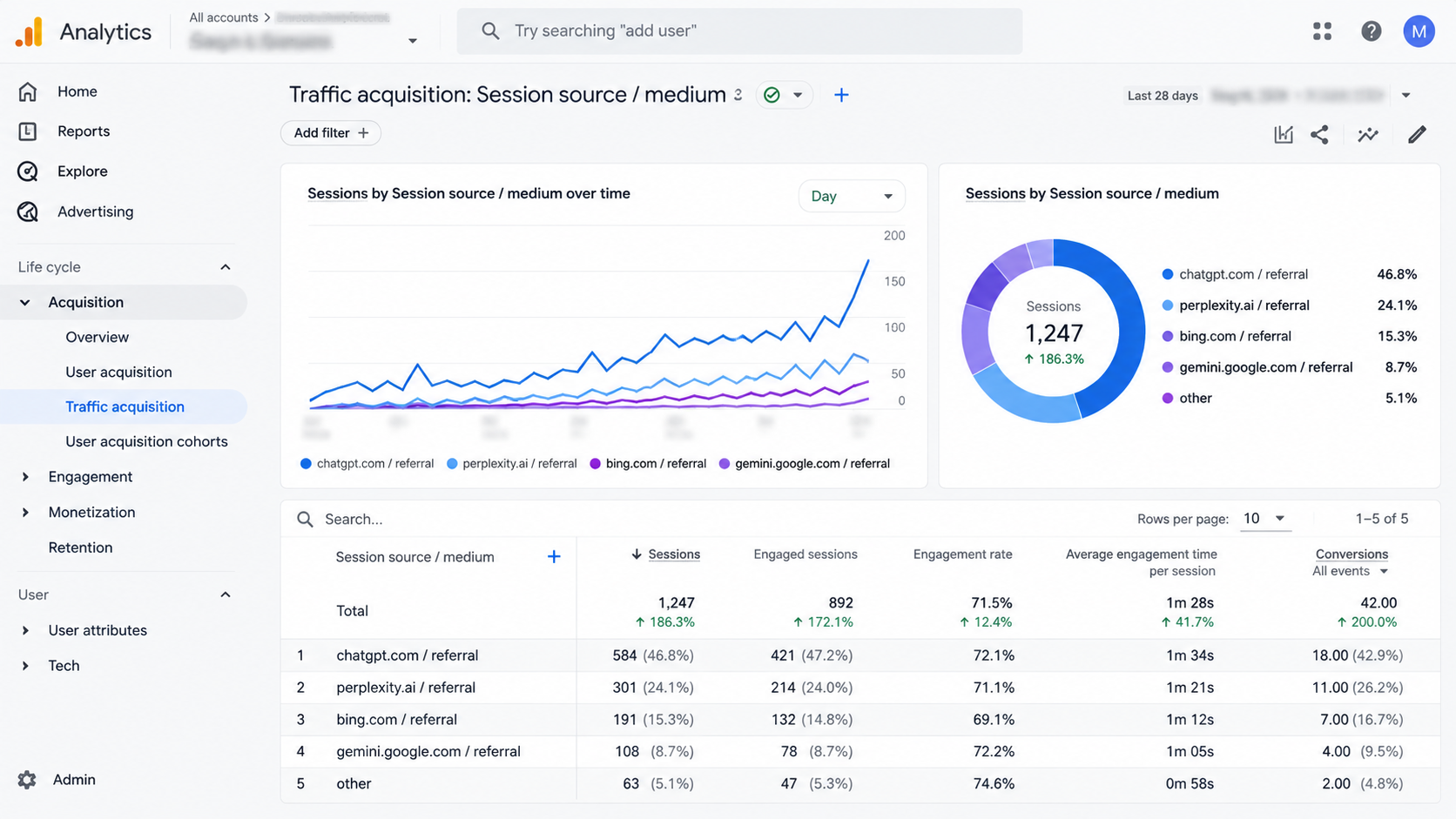Open the date range dropdown arrow
The height and width of the screenshot is (819, 1456).
coord(1405,96)
